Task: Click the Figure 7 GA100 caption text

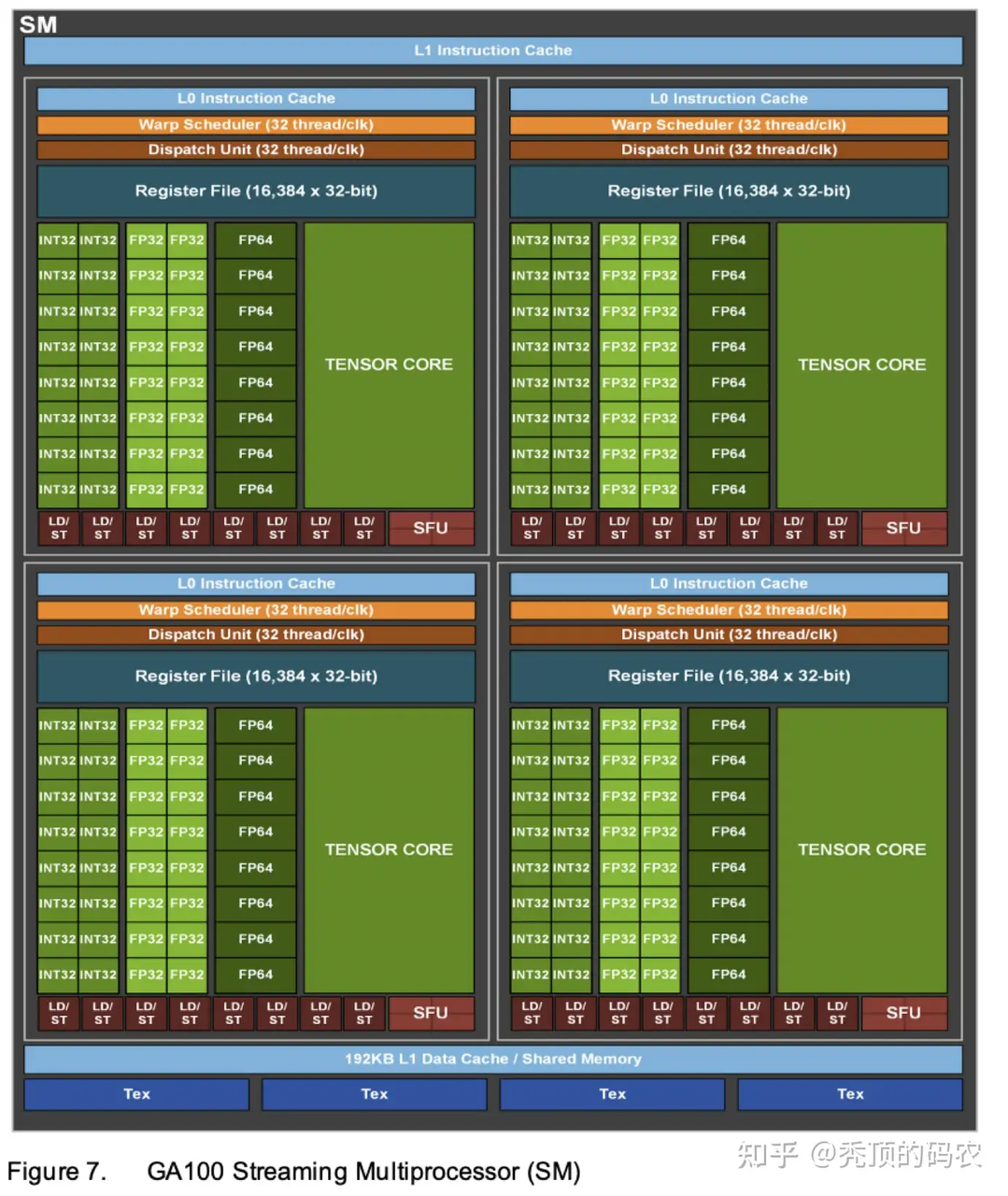Action: pos(293,1172)
